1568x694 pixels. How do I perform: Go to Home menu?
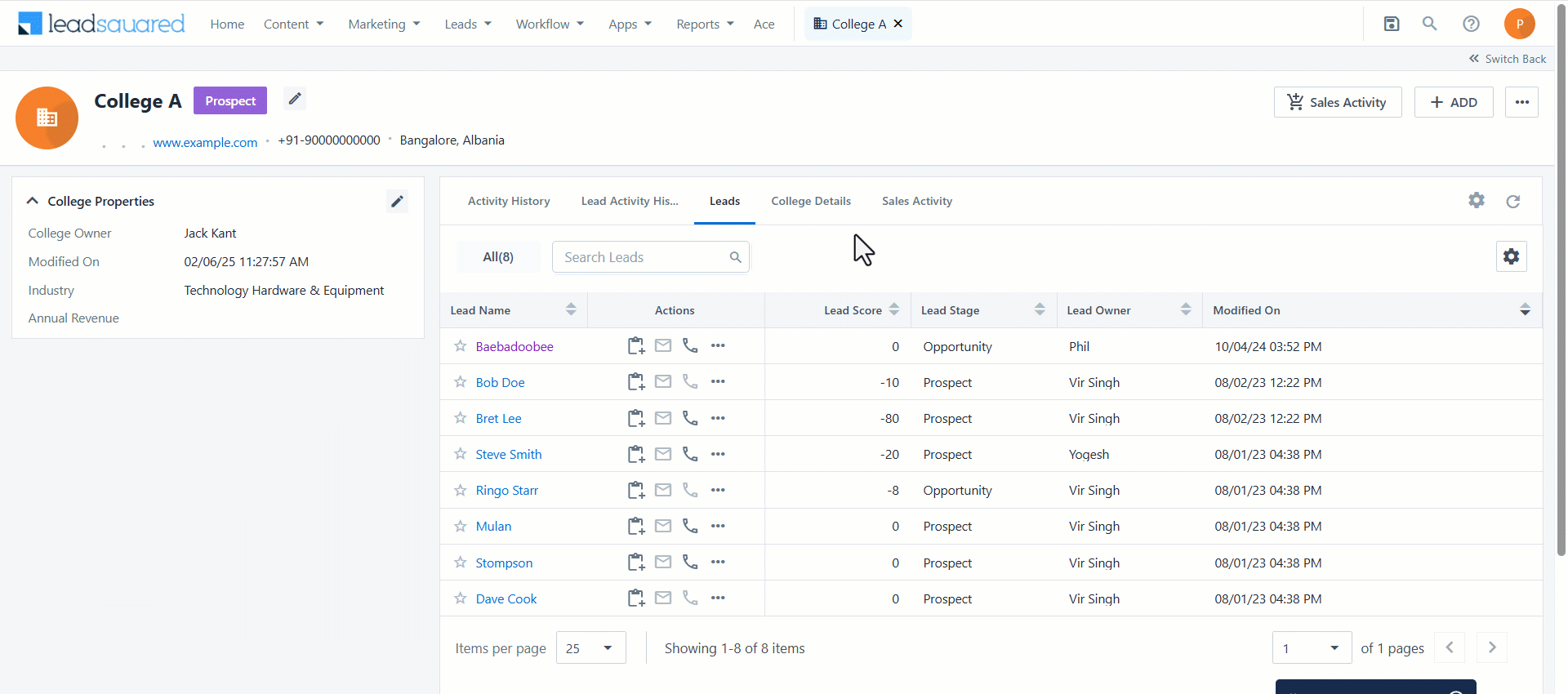(227, 24)
